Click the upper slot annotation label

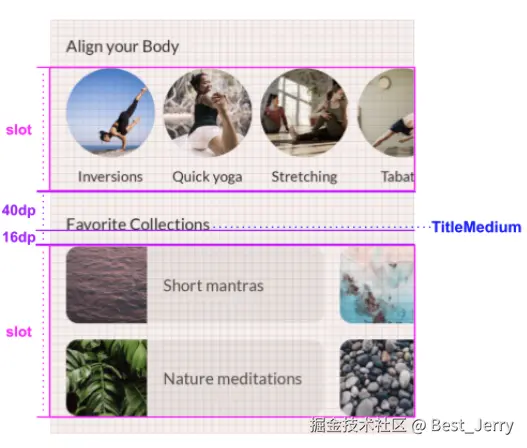(19, 130)
